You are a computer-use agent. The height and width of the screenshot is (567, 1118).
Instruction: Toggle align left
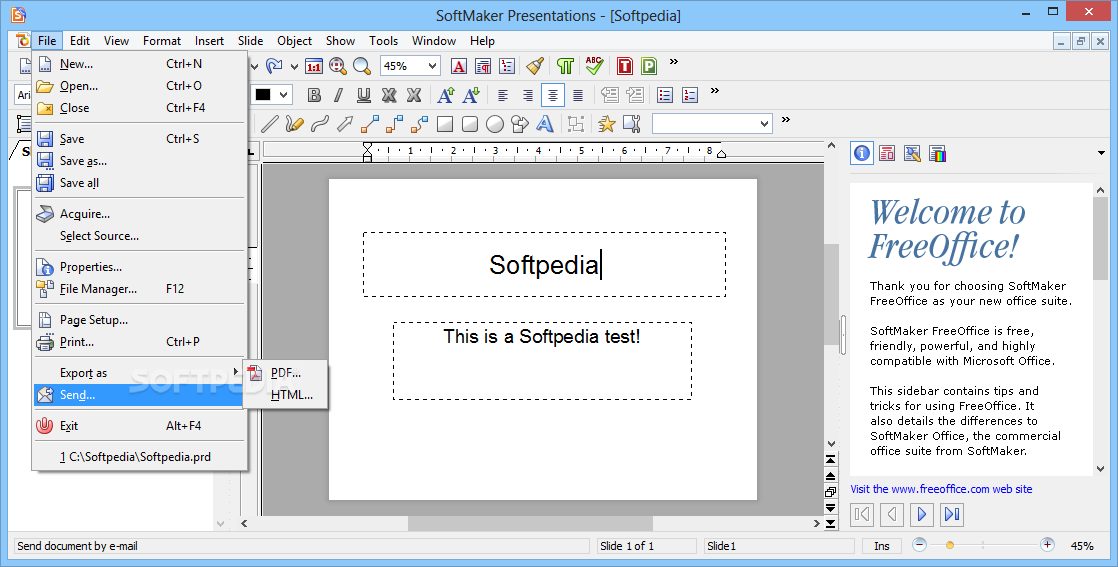click(x=503, y=95)
